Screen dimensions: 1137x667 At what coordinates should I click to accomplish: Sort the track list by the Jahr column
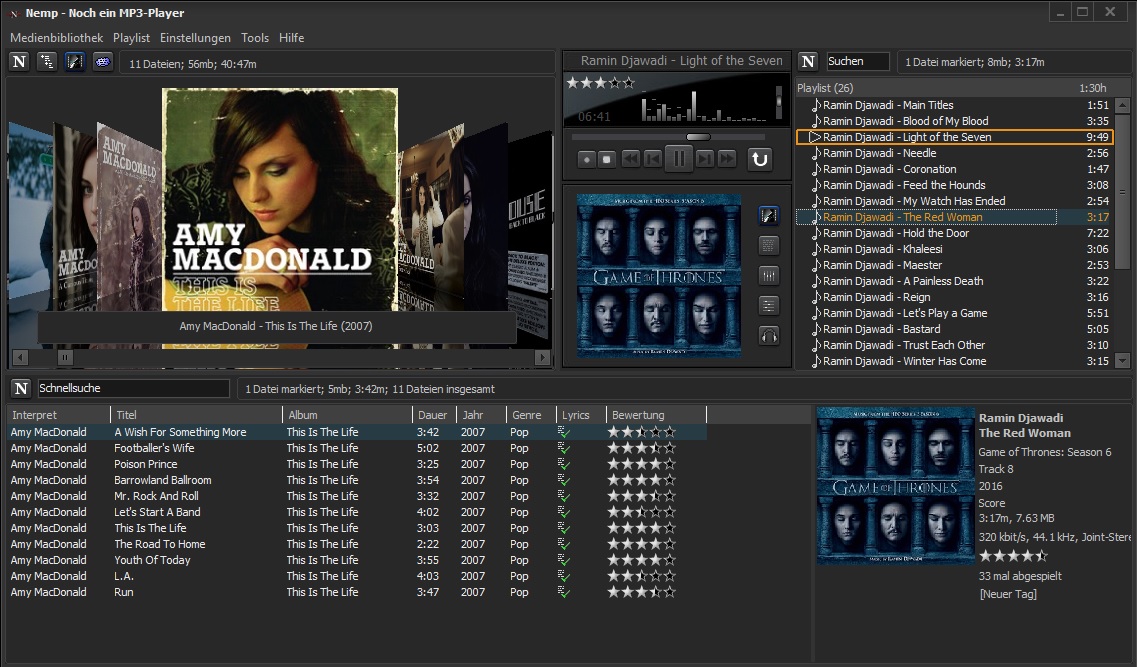(481, 415)
